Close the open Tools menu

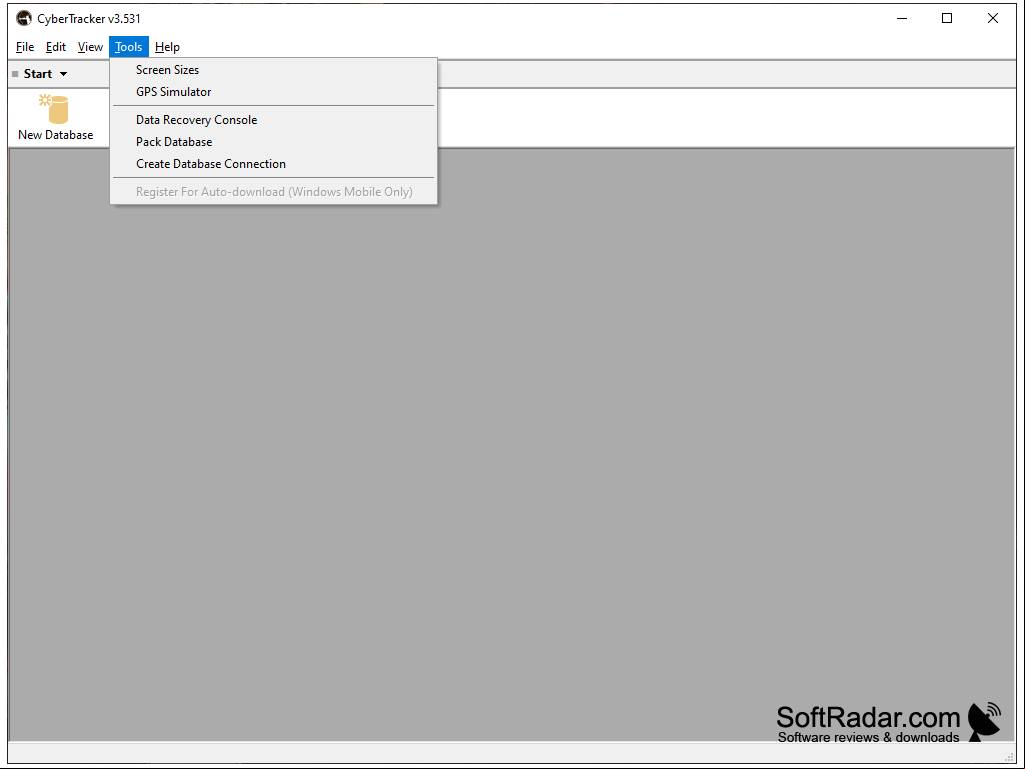[129, 47]
